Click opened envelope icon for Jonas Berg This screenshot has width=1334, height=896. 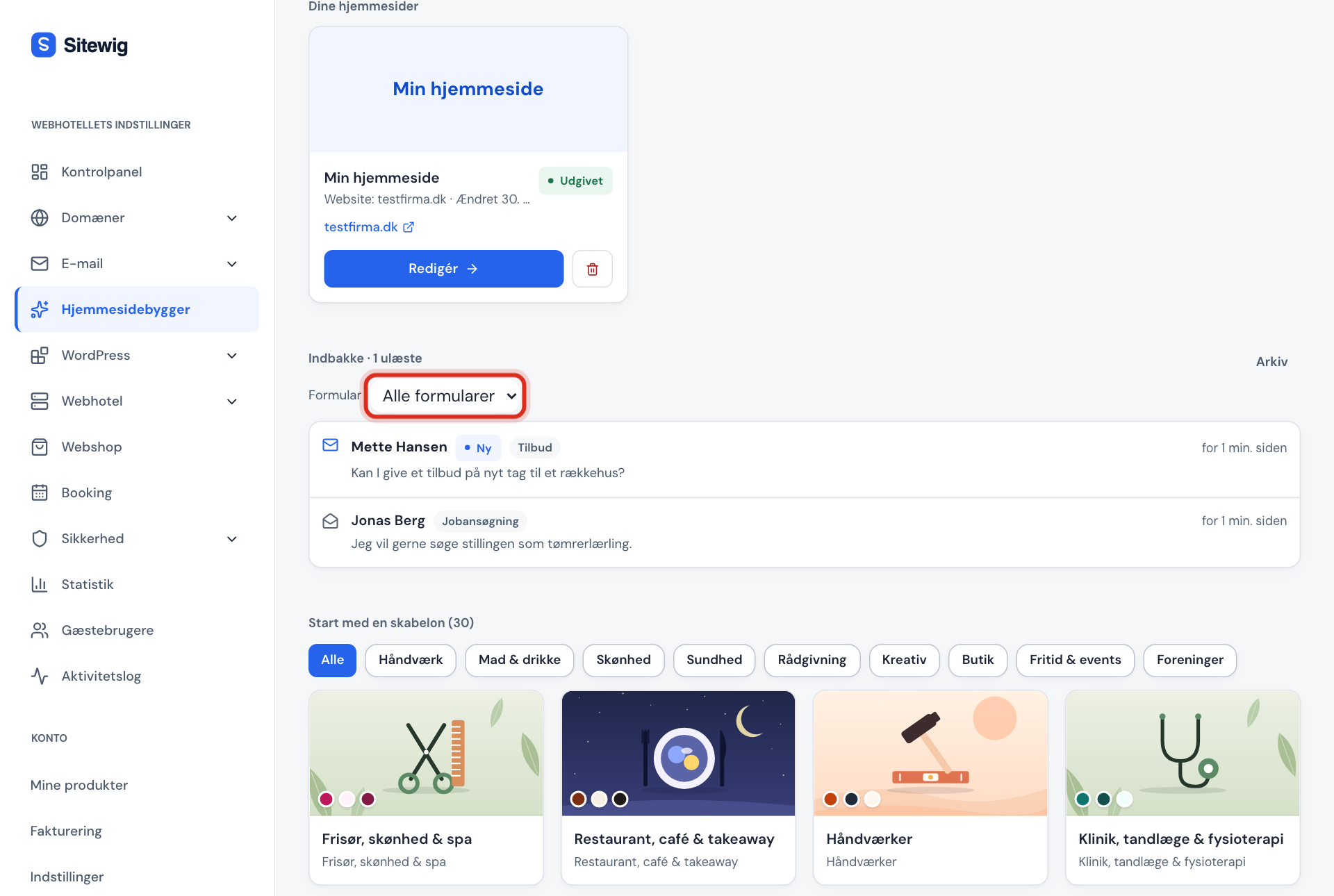coord(331,521)
